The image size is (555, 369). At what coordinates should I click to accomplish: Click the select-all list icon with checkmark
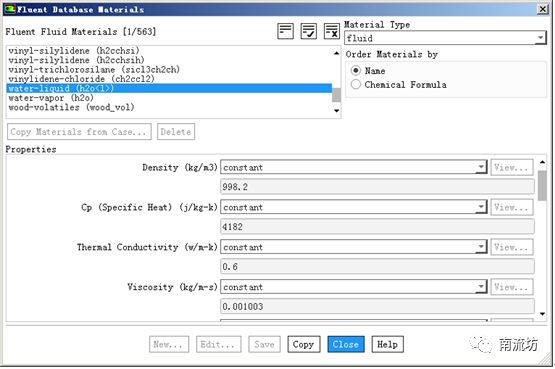(309, 31)
